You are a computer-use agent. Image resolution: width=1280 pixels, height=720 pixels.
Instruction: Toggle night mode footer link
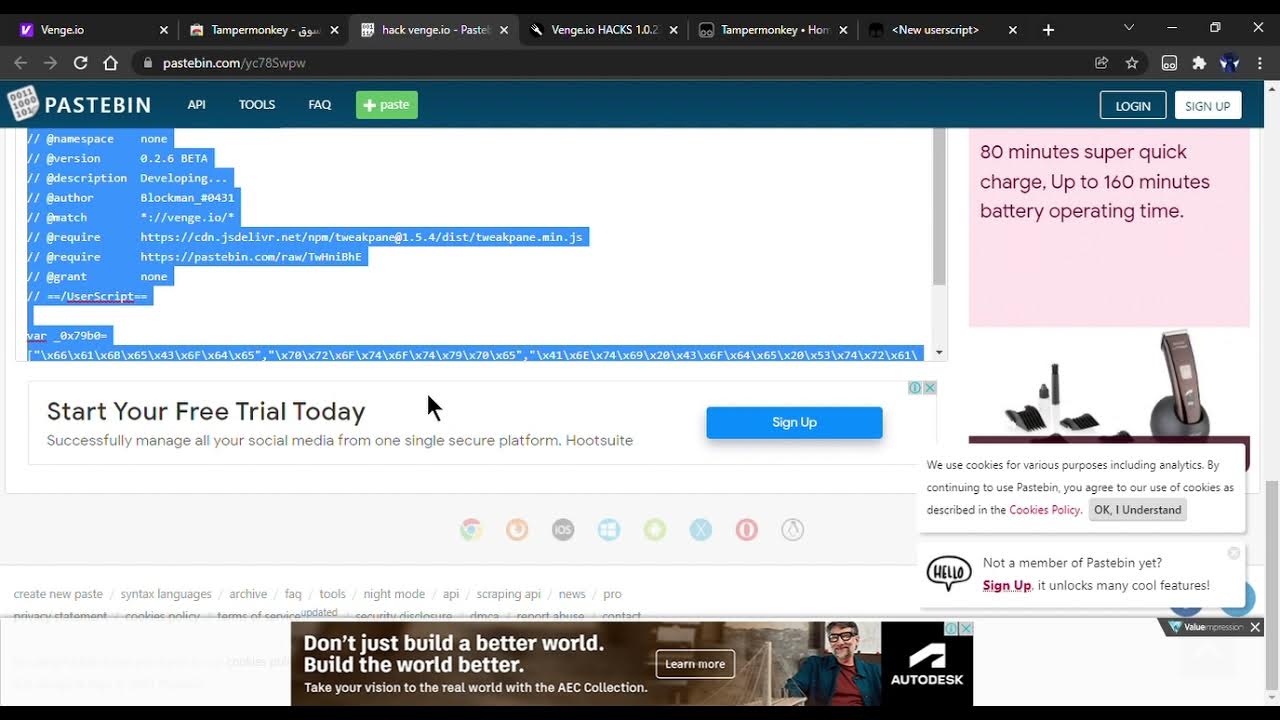[x=394, y=594]
